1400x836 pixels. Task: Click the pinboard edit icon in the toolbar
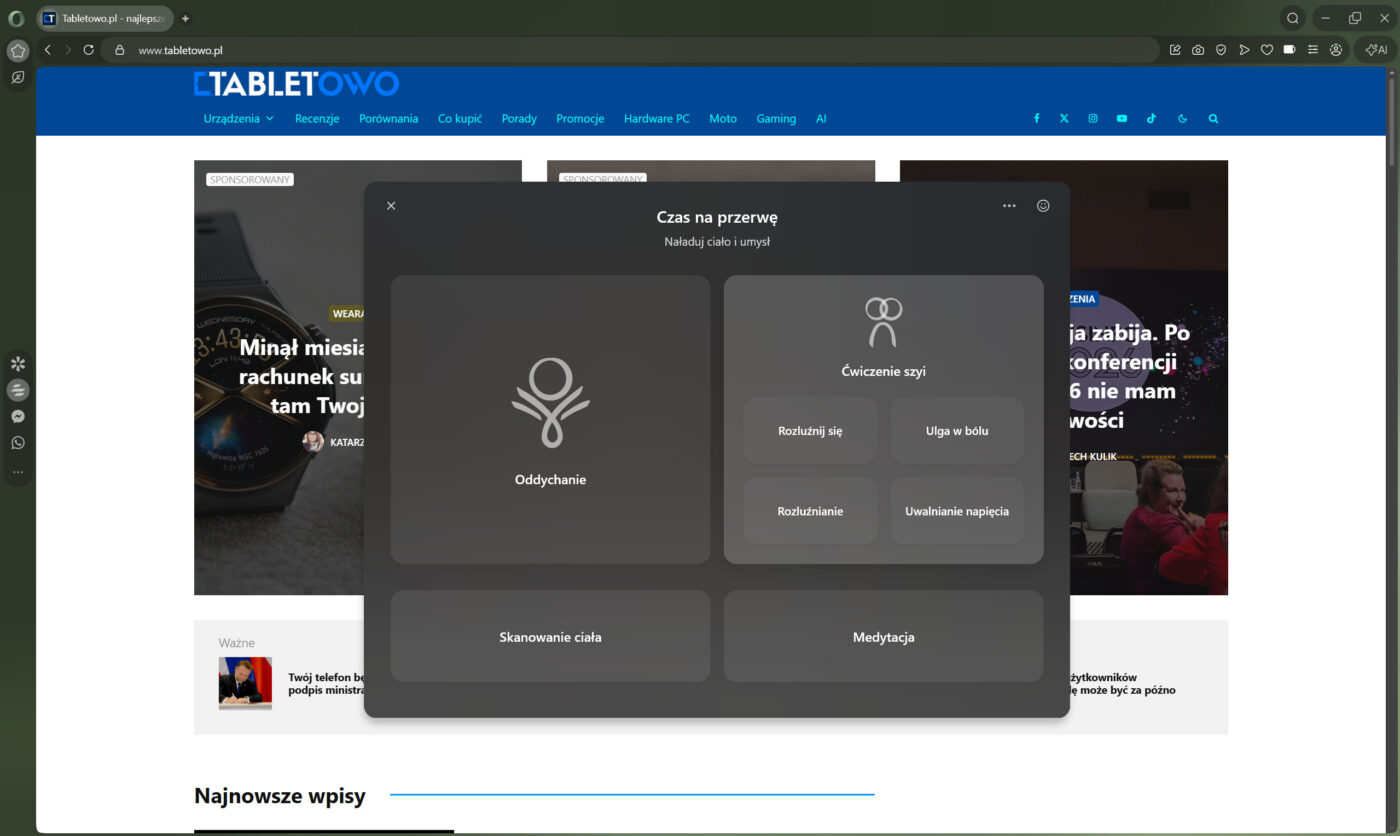1174,50
